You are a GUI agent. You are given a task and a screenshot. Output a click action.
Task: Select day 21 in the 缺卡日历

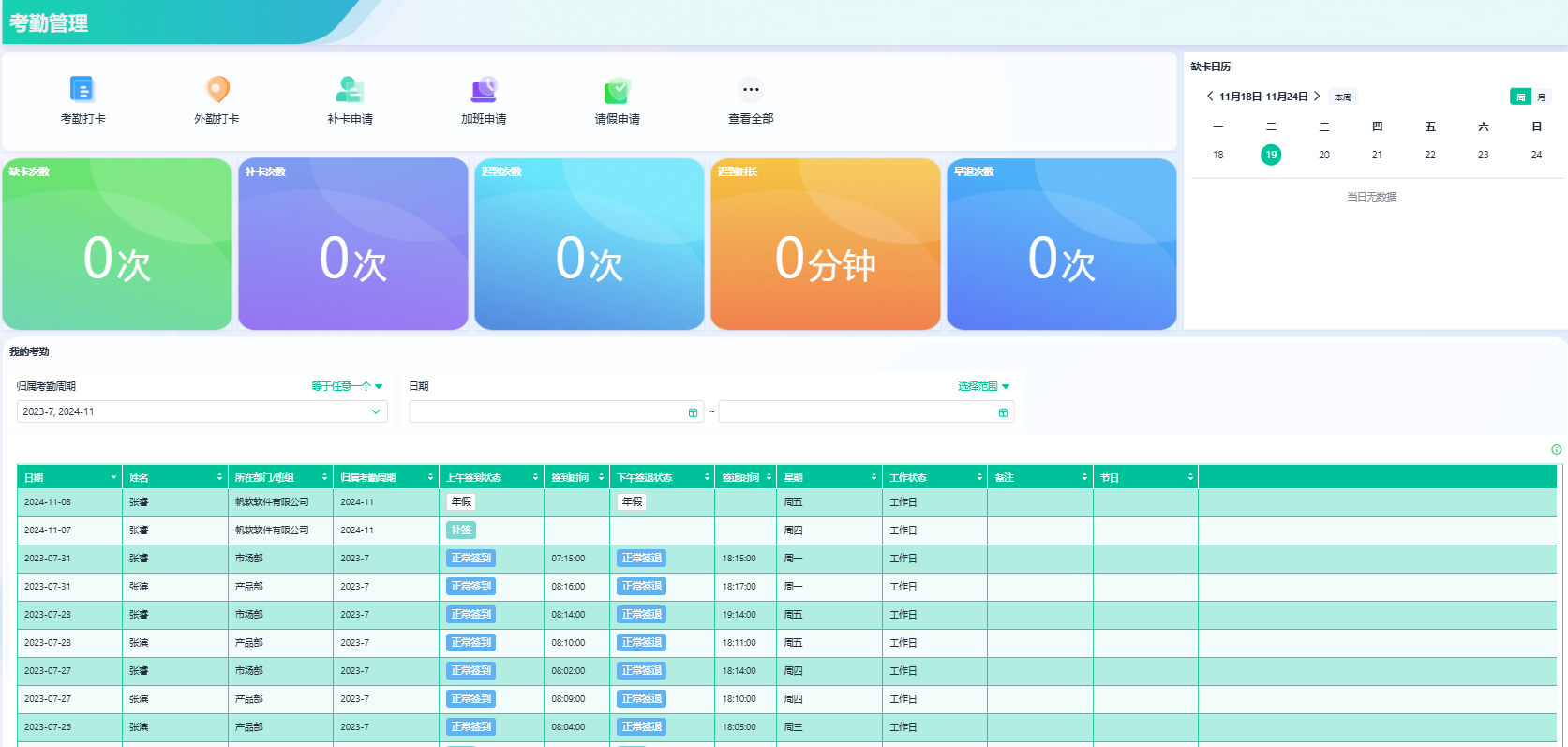1377,155
